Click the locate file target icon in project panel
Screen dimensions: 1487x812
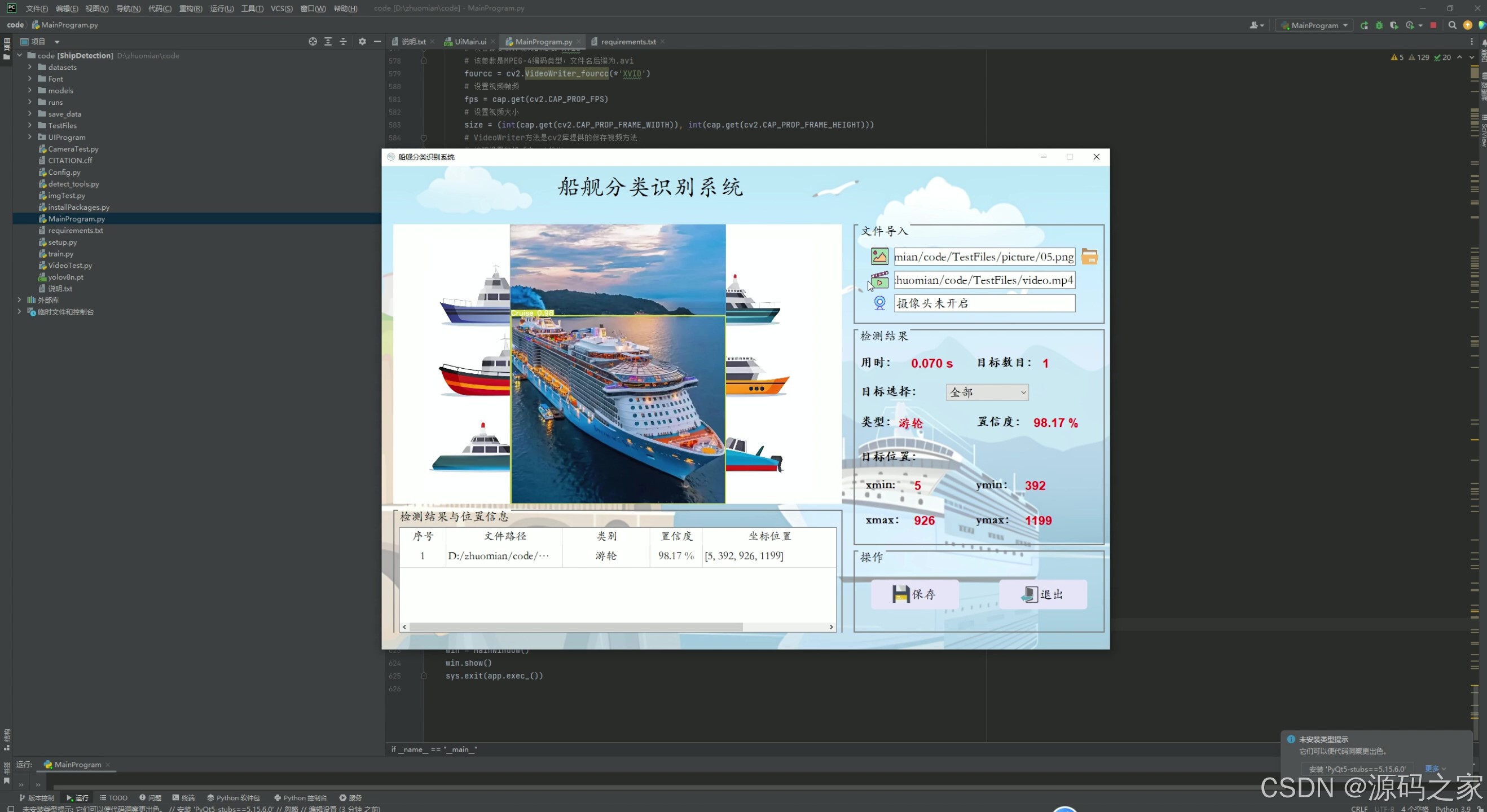(313, 42)
